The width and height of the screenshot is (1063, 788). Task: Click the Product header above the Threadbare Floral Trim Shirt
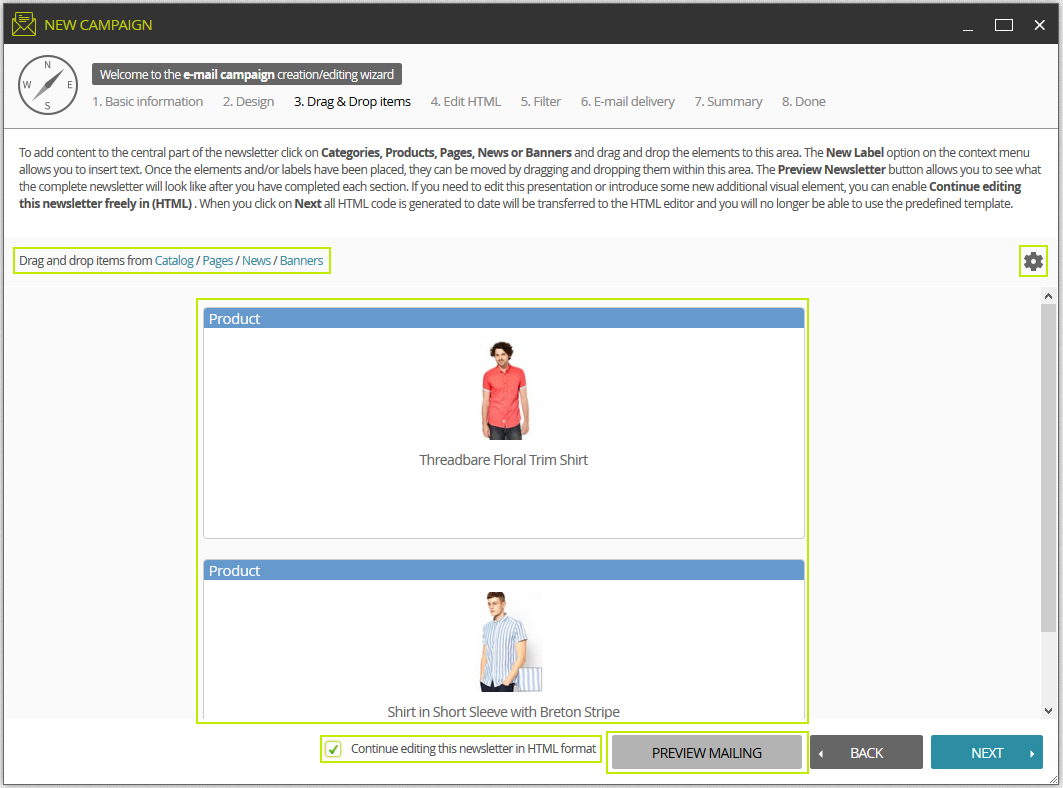tap(504, 318)
